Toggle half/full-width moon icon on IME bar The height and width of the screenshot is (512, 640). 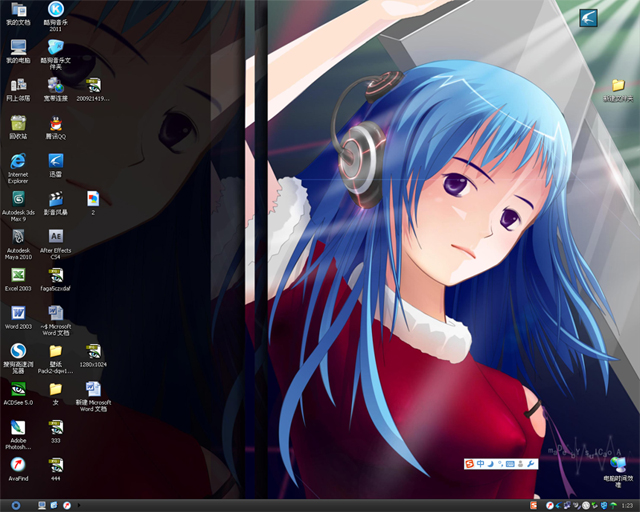coord(491,464)
